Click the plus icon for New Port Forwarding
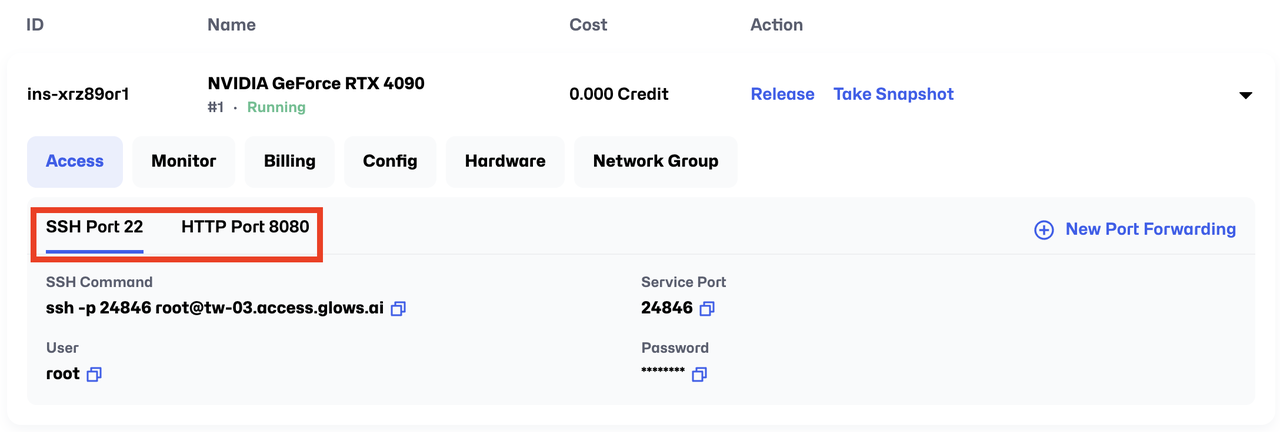 tap(1043, 230)
